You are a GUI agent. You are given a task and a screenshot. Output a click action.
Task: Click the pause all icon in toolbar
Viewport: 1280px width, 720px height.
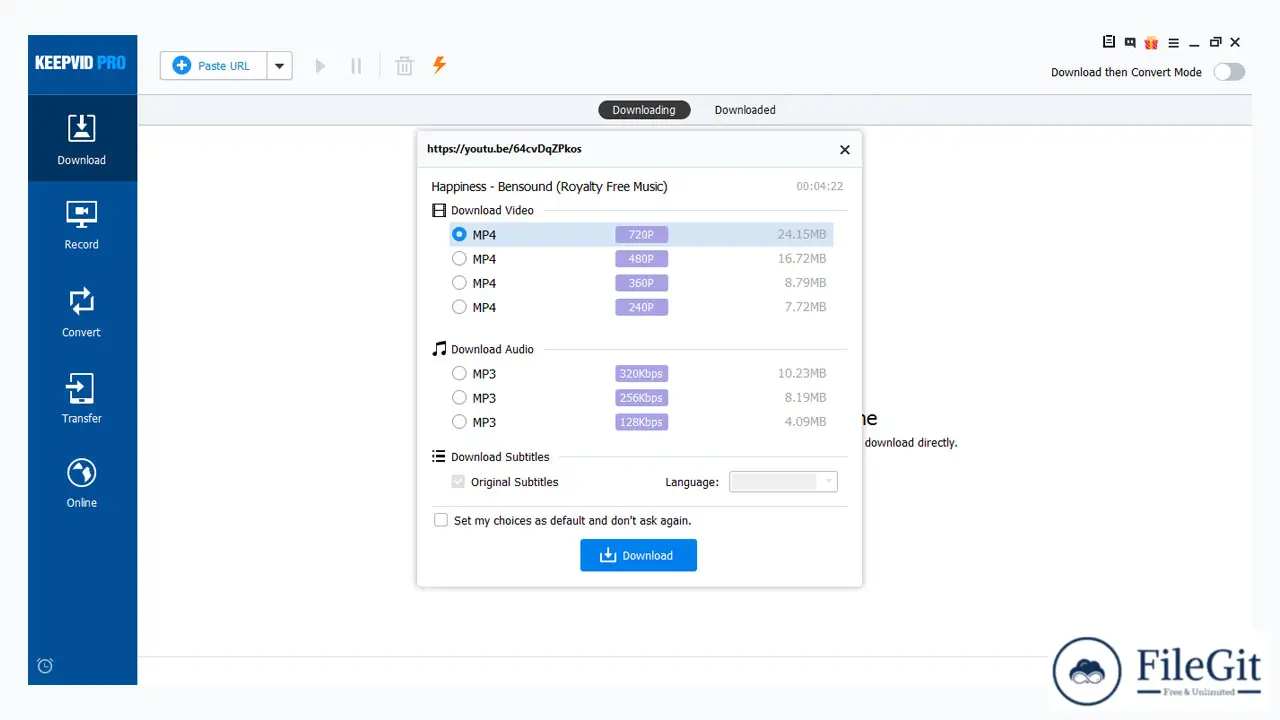(356, 66)
